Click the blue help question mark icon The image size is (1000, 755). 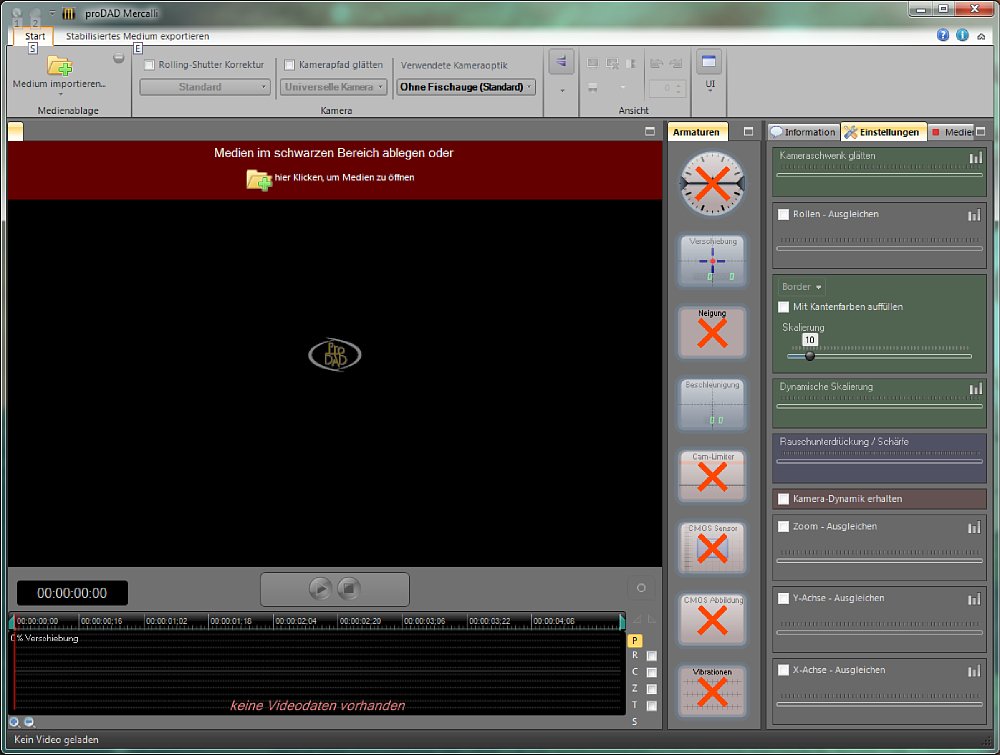[x=942, y=35]
